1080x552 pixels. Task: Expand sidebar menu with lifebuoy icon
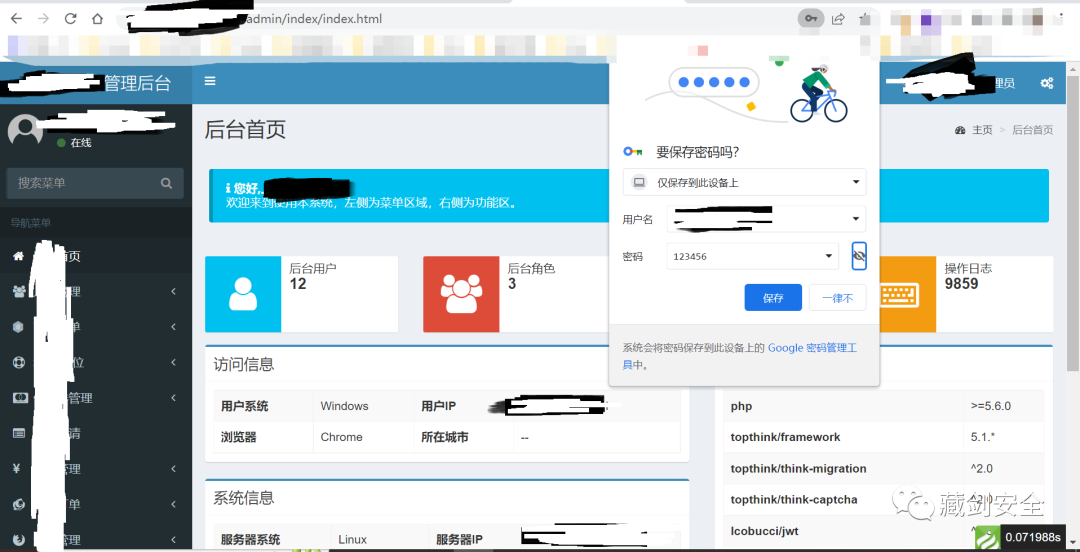(96, 362)
